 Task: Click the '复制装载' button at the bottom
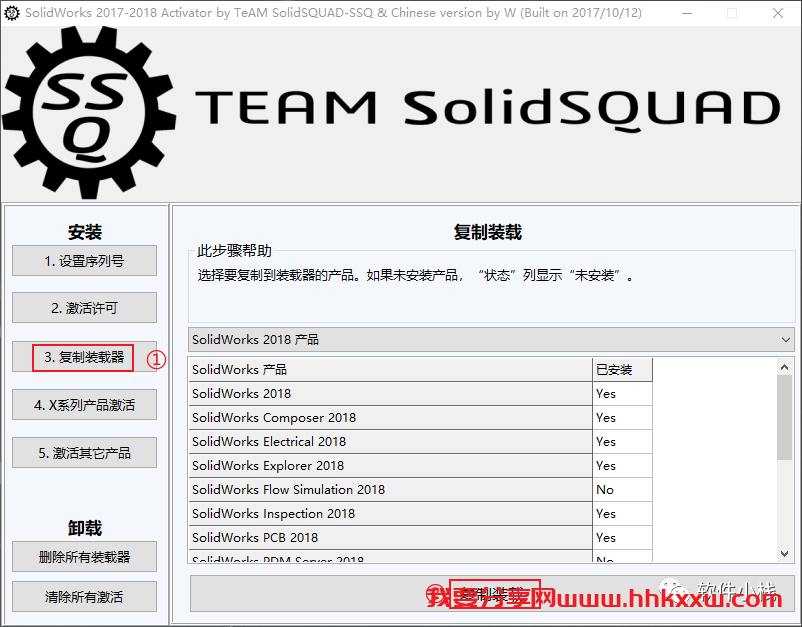click(x=492, y=594)
